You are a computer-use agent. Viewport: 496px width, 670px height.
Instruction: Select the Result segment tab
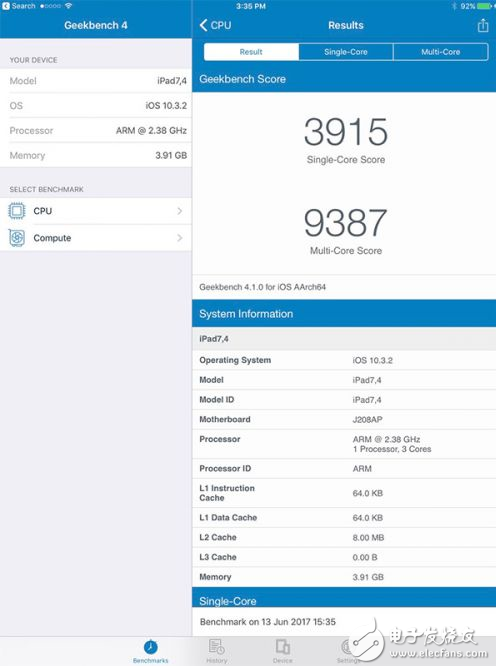pyautogui.click(x=251, y=52)
